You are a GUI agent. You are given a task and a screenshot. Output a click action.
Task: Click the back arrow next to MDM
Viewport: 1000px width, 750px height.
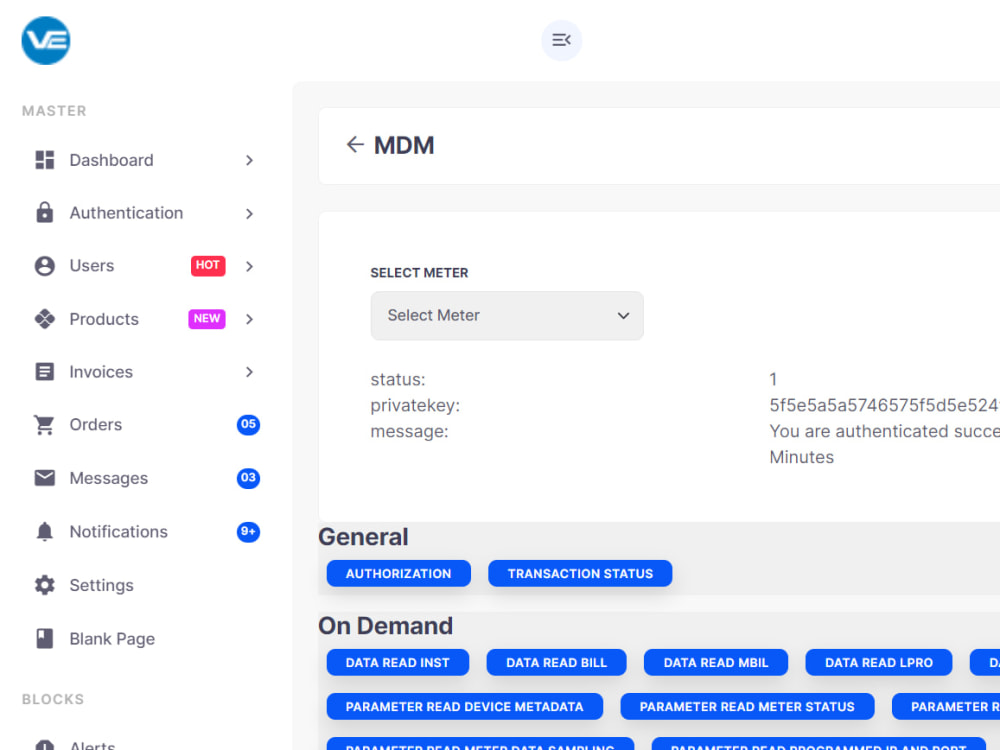coord(355,144)
